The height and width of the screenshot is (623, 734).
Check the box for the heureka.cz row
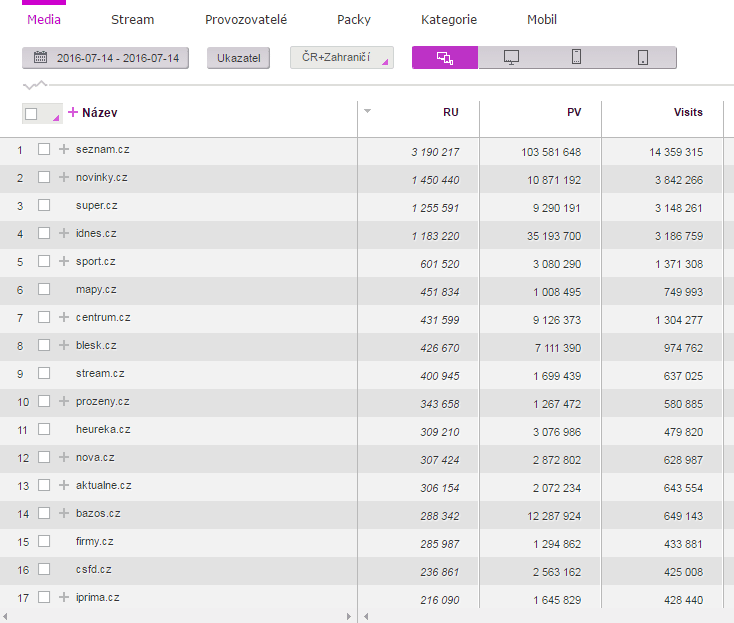[44, 429]
